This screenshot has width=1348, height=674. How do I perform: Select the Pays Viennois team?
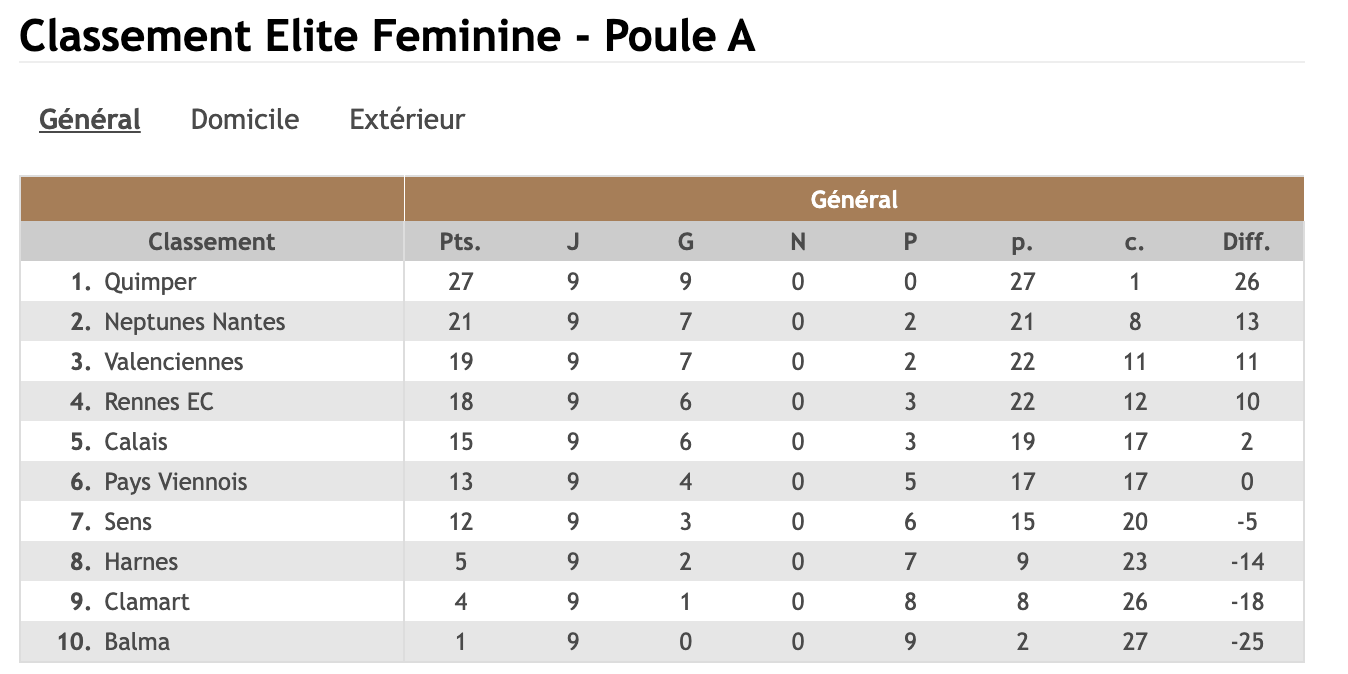(175, 482)
